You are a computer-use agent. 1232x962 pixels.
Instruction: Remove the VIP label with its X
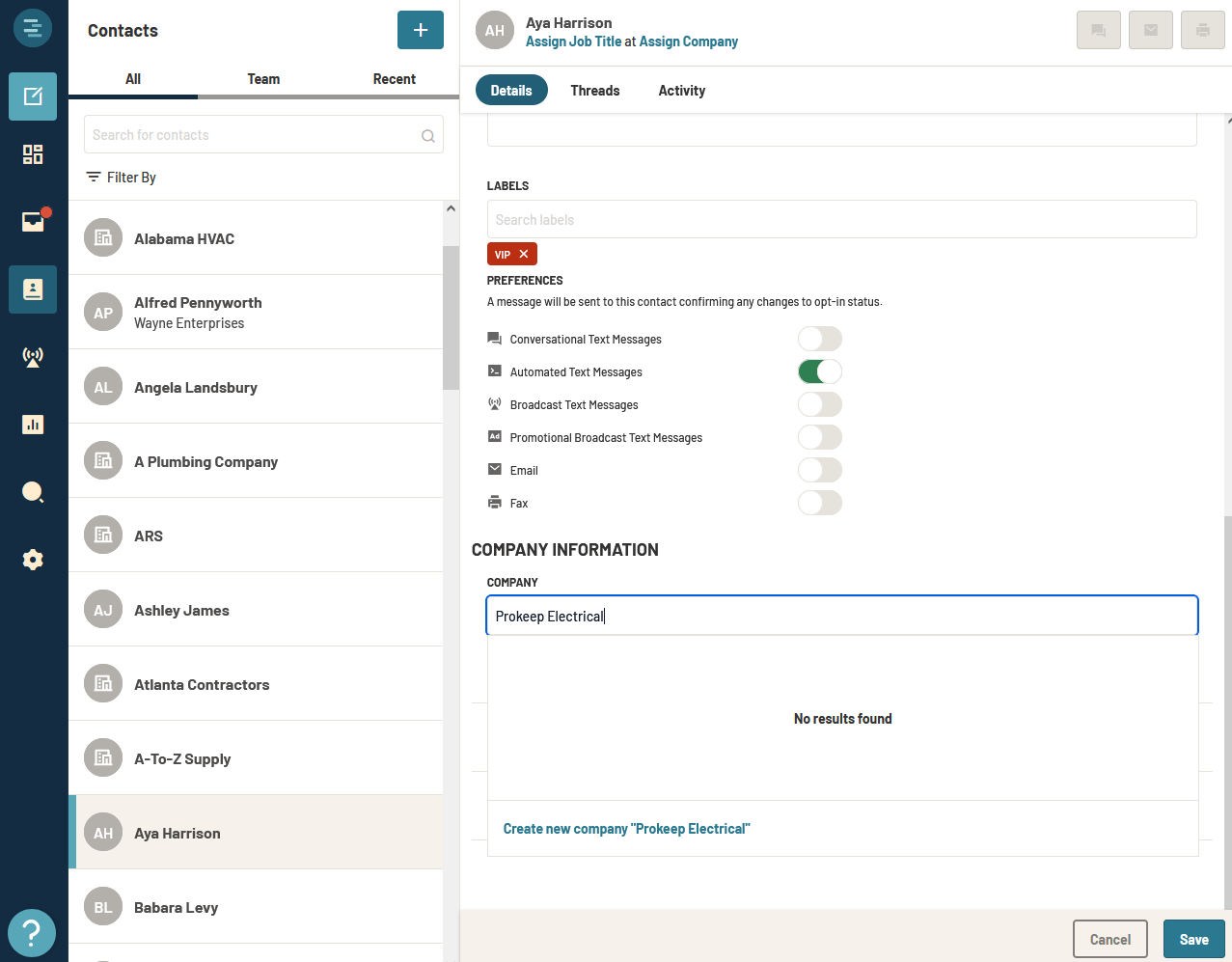pos(525,254)
